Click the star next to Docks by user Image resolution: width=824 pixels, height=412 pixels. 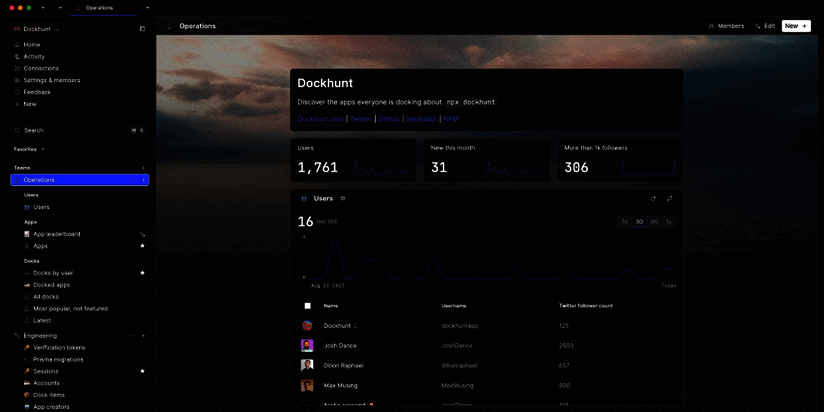click(142, 273)
